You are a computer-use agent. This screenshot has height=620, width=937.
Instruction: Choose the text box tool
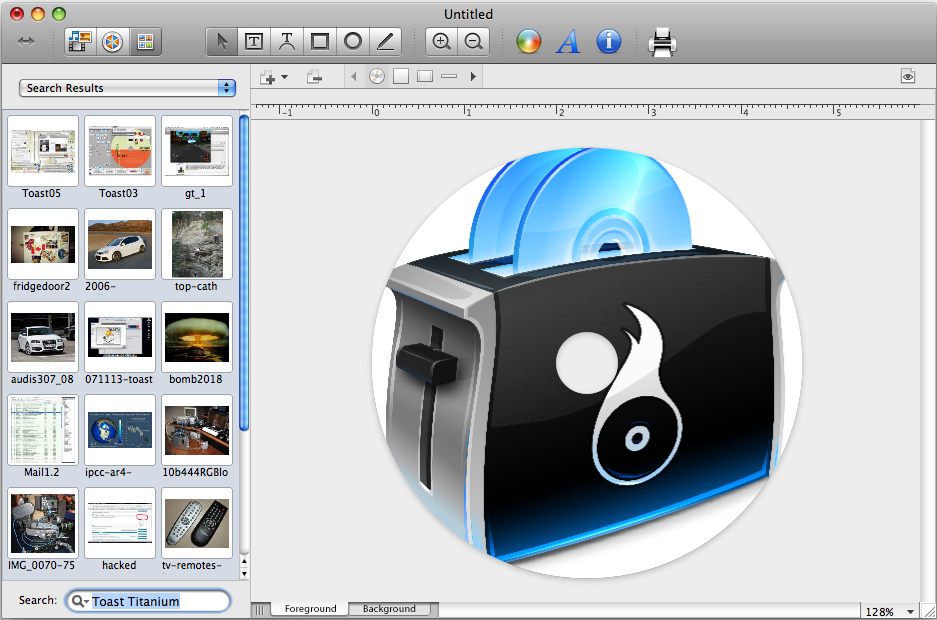click(x=254, y=42)
